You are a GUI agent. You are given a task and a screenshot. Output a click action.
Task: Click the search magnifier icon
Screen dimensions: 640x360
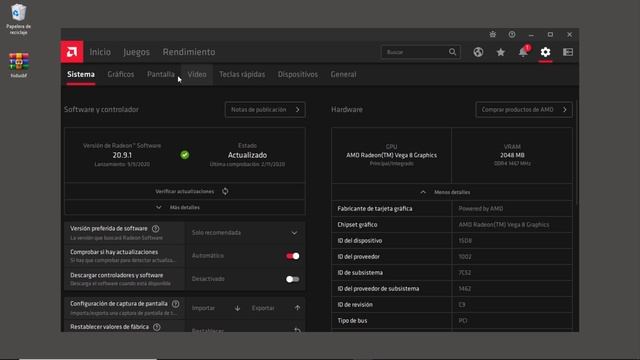pos(452,52)
